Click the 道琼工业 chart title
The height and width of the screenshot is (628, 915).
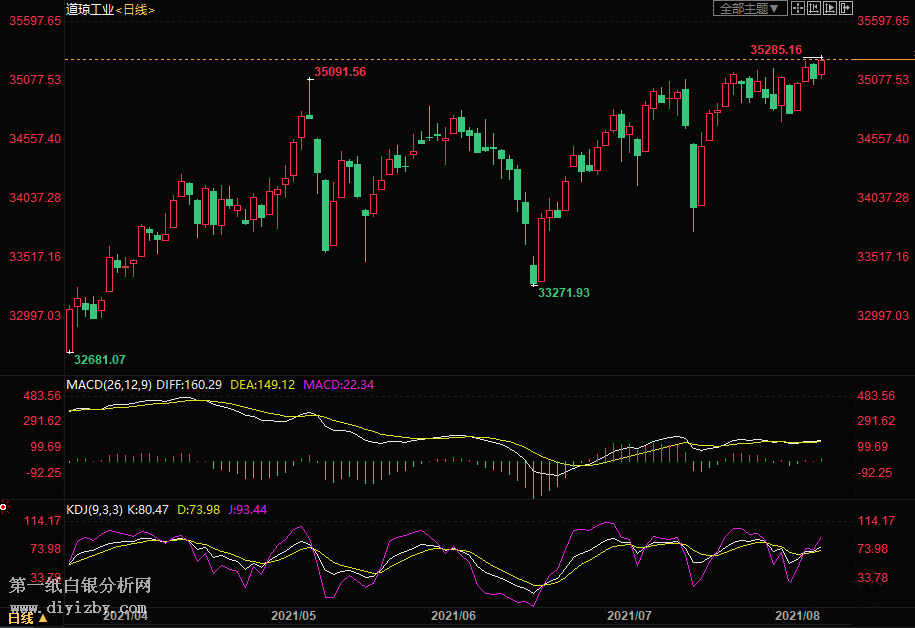(89, 9)
